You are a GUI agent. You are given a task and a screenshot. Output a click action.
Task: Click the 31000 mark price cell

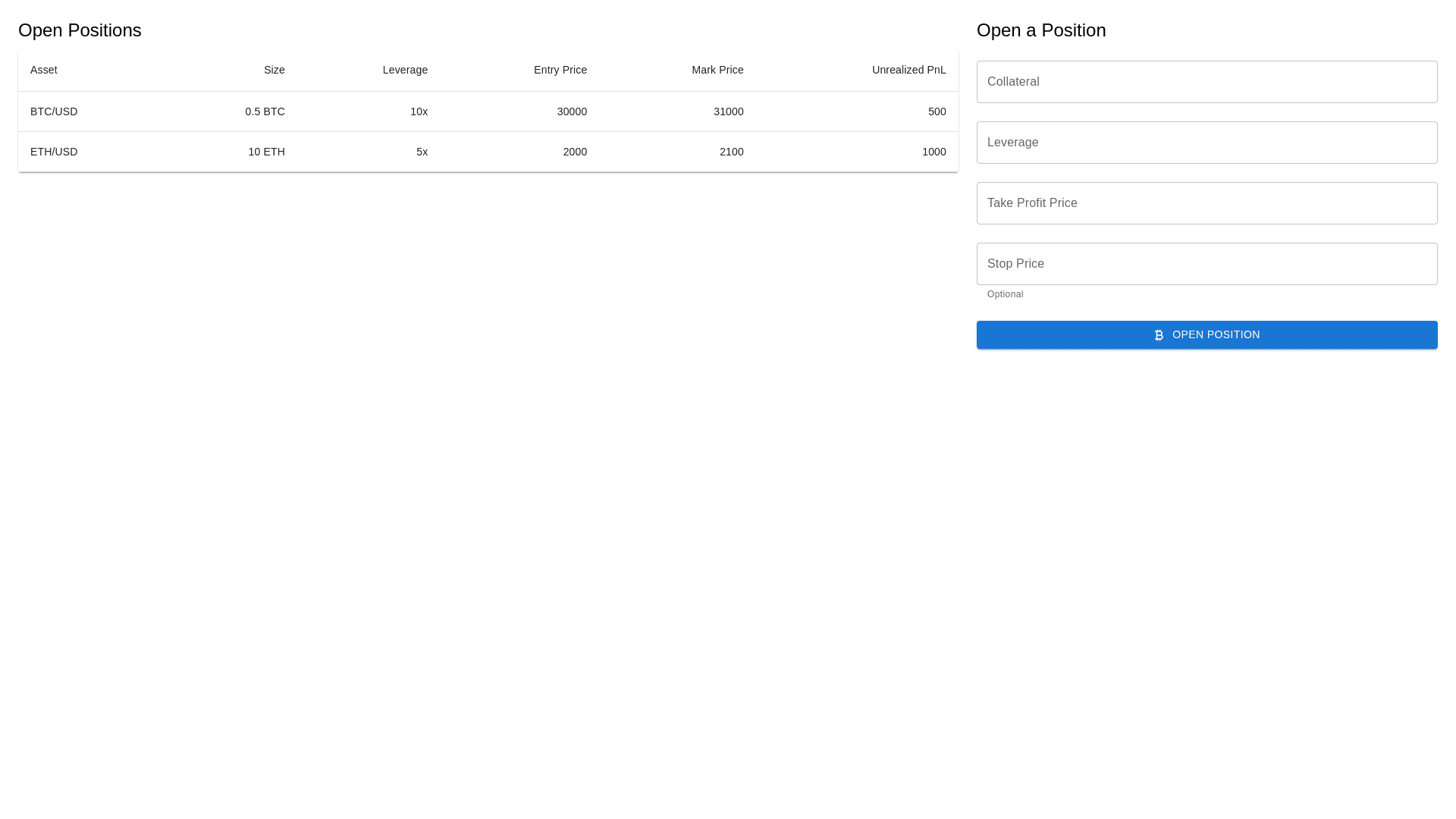(x=728, y=111)
